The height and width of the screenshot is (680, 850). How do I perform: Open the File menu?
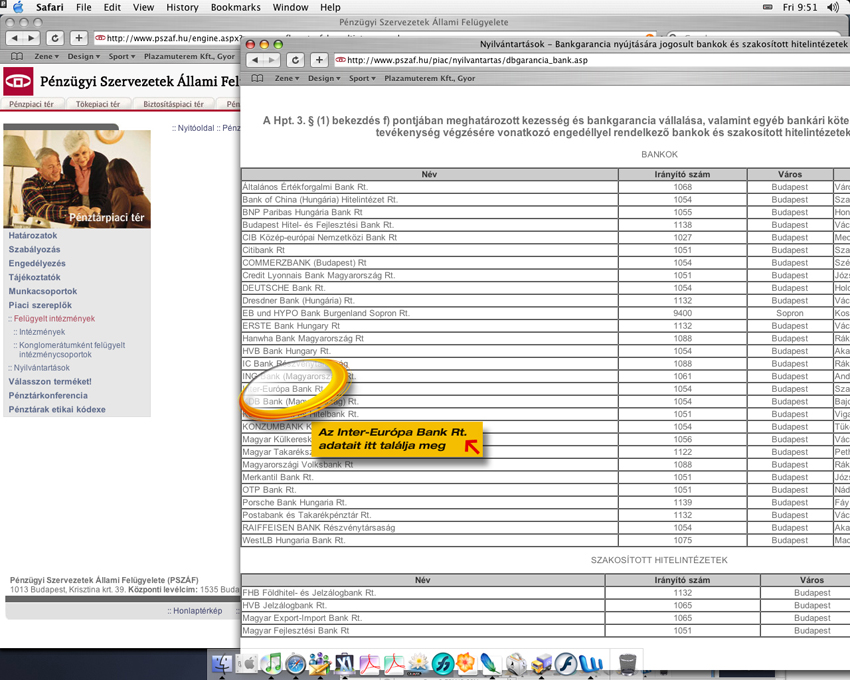point(83,8)
